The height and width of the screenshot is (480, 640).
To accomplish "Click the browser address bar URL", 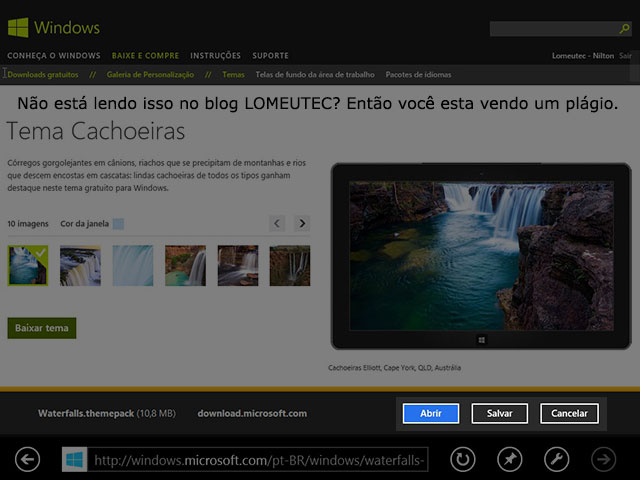I will coord(258,460).
